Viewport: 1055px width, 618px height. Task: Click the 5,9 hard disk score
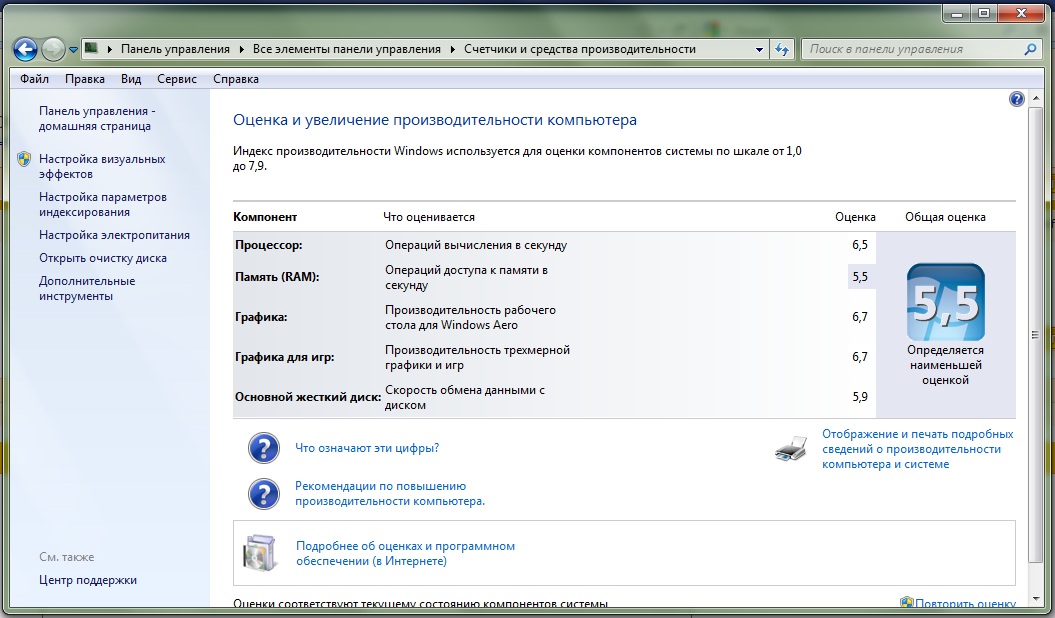[x=859, y=397]
